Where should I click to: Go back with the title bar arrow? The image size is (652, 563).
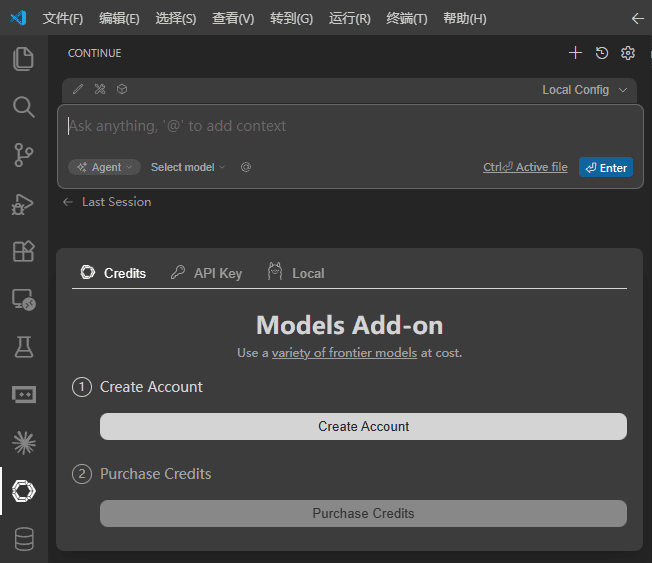point(637,18)
